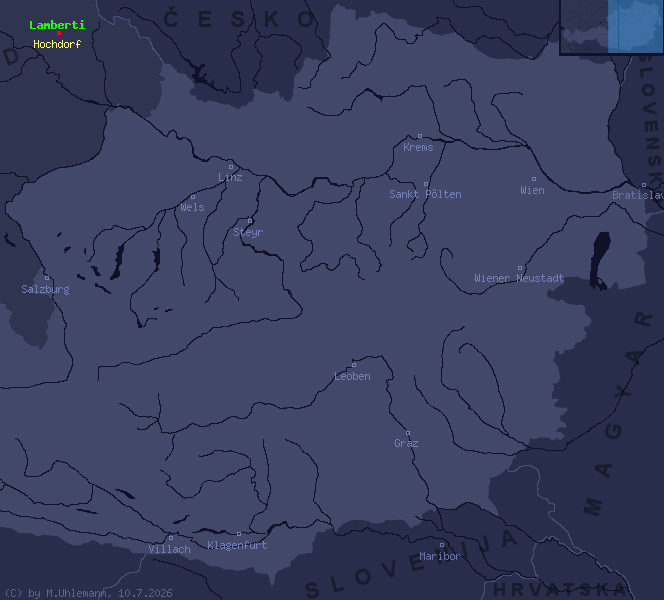Click the yellow Hochdorf label

pos(57,44)
